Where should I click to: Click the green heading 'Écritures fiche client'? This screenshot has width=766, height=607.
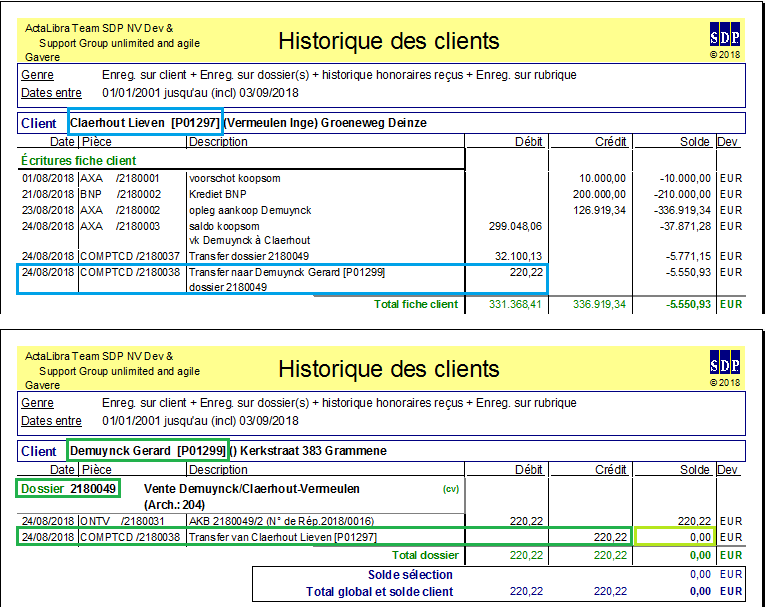[78, 161]
